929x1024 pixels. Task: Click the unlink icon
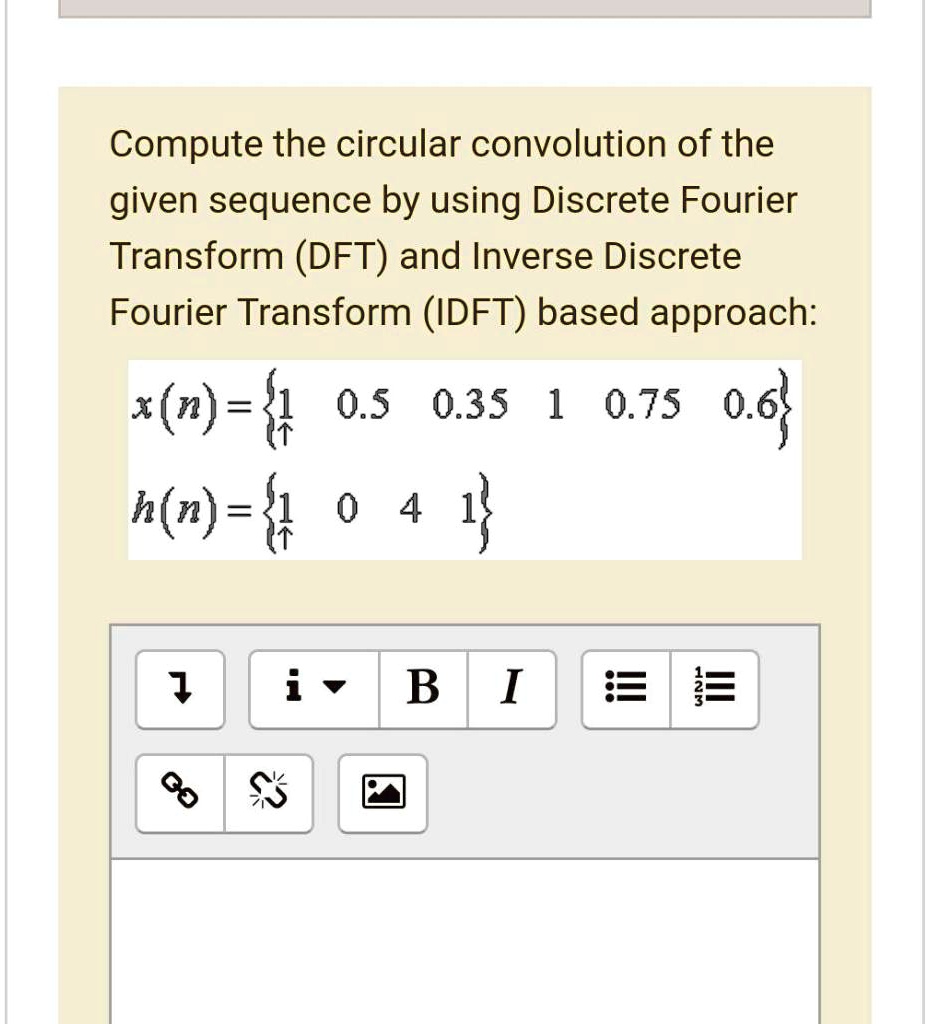[x=268, y=793]
